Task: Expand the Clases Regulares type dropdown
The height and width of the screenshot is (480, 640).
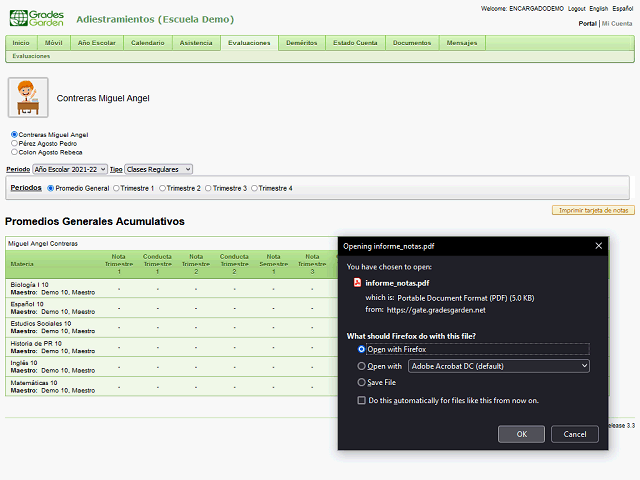Action: 158,170
